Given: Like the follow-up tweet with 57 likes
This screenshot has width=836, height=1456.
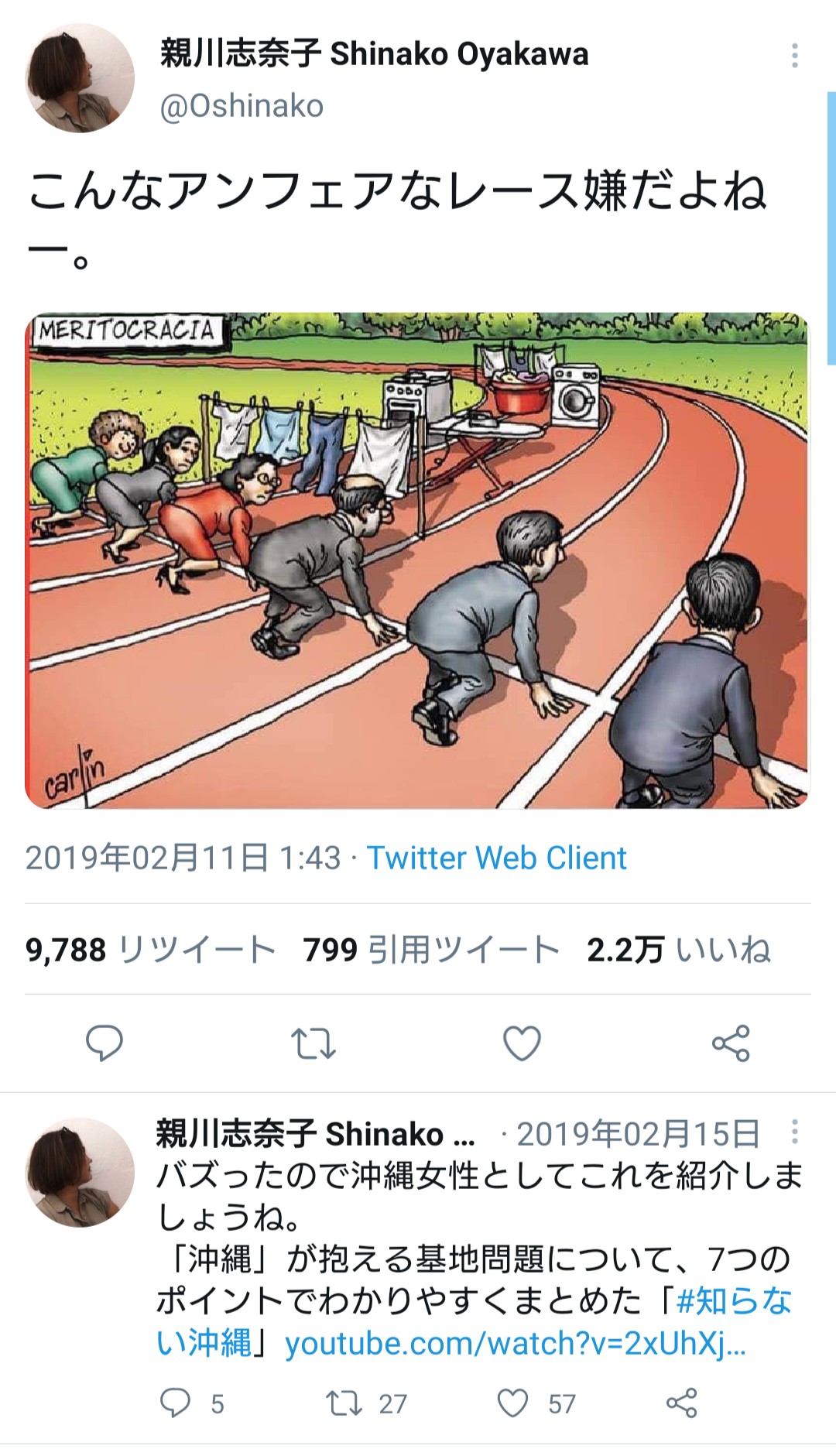Looking at the screenshot, I should coord(513,1403).
